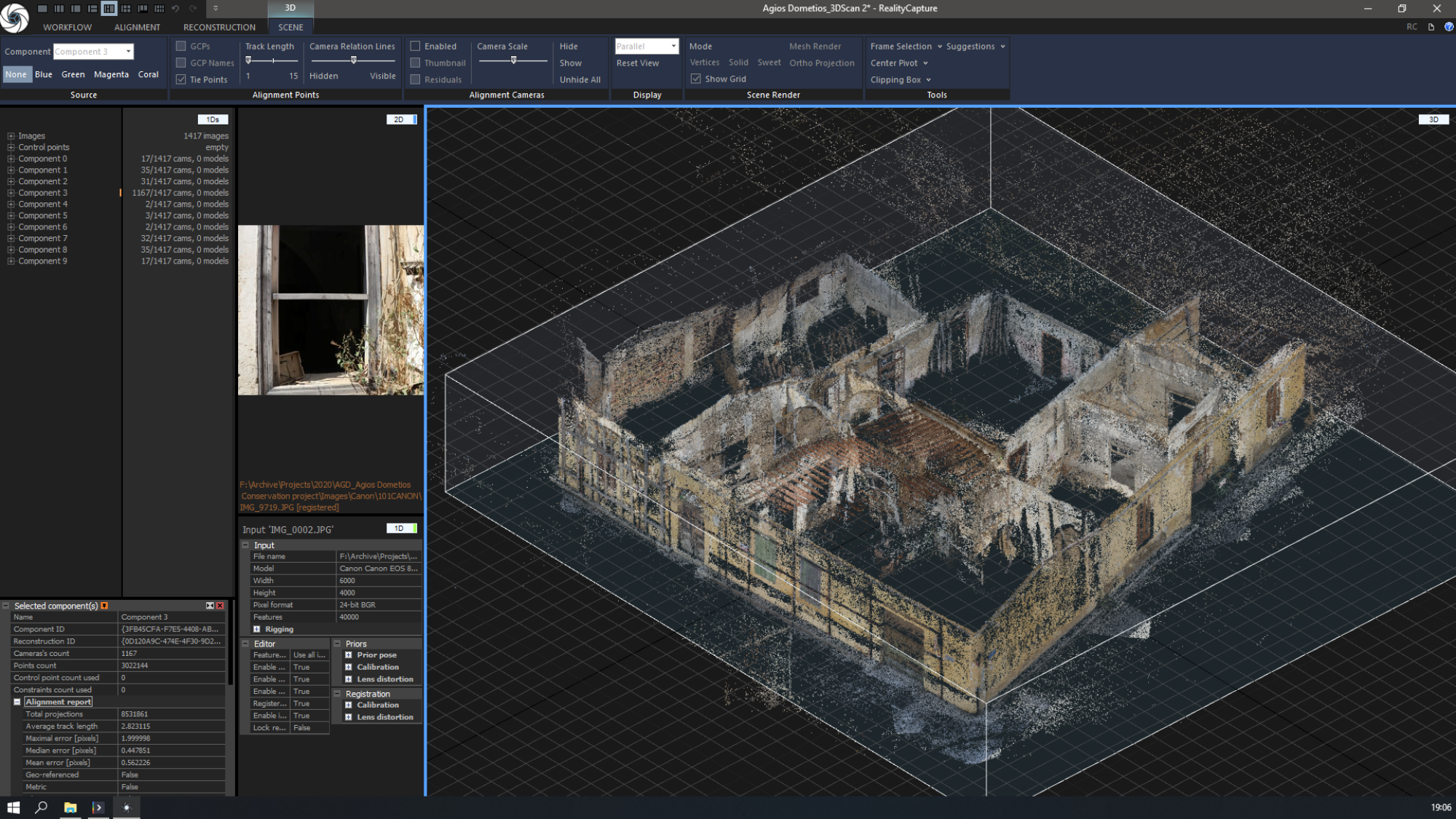Adjust the Camera Scale slider handle
This screenshot has height=819, width=1456.
coord(513,60)
